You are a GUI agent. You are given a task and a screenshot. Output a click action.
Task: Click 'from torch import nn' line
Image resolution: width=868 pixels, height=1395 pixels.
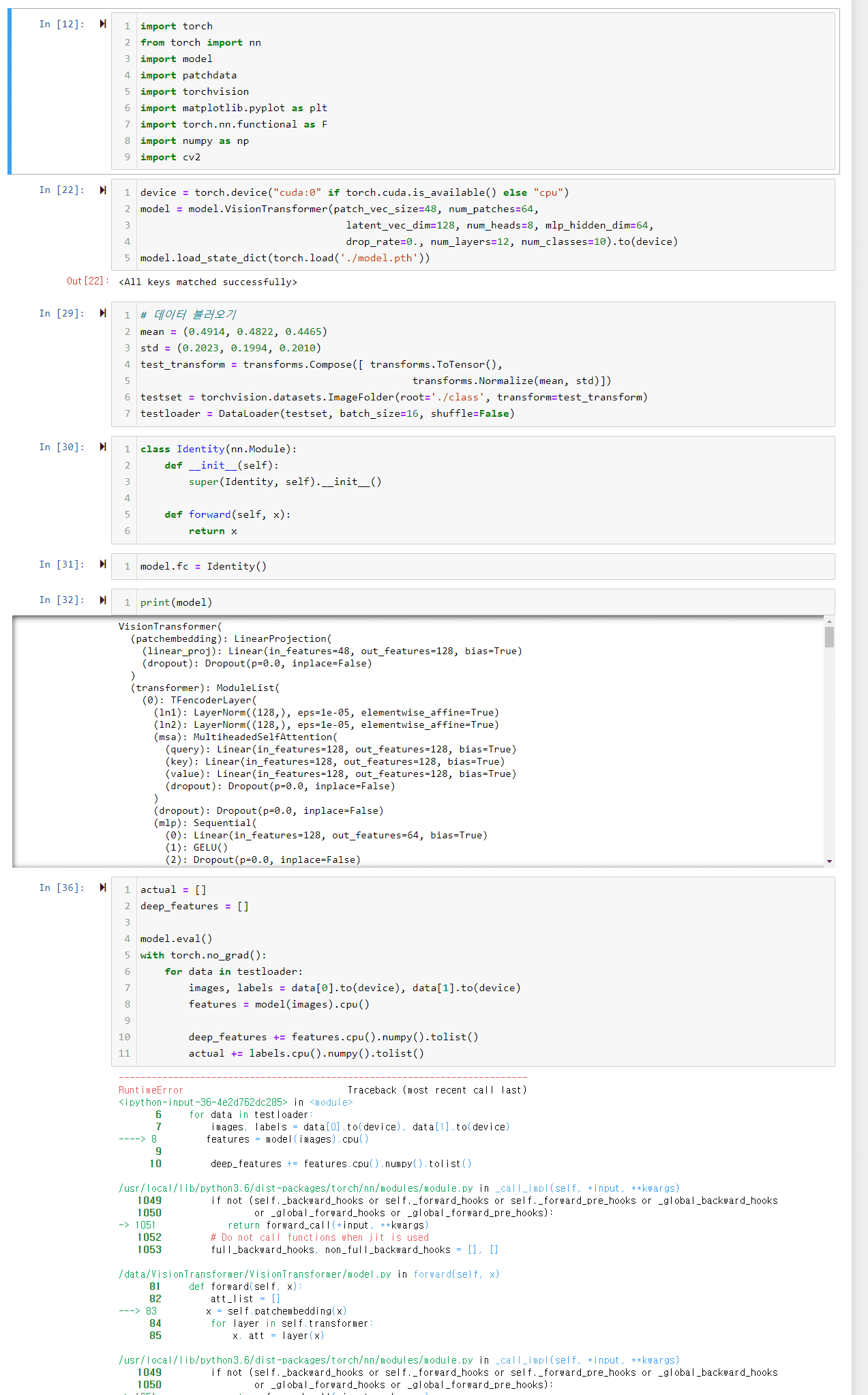(200, 42)
